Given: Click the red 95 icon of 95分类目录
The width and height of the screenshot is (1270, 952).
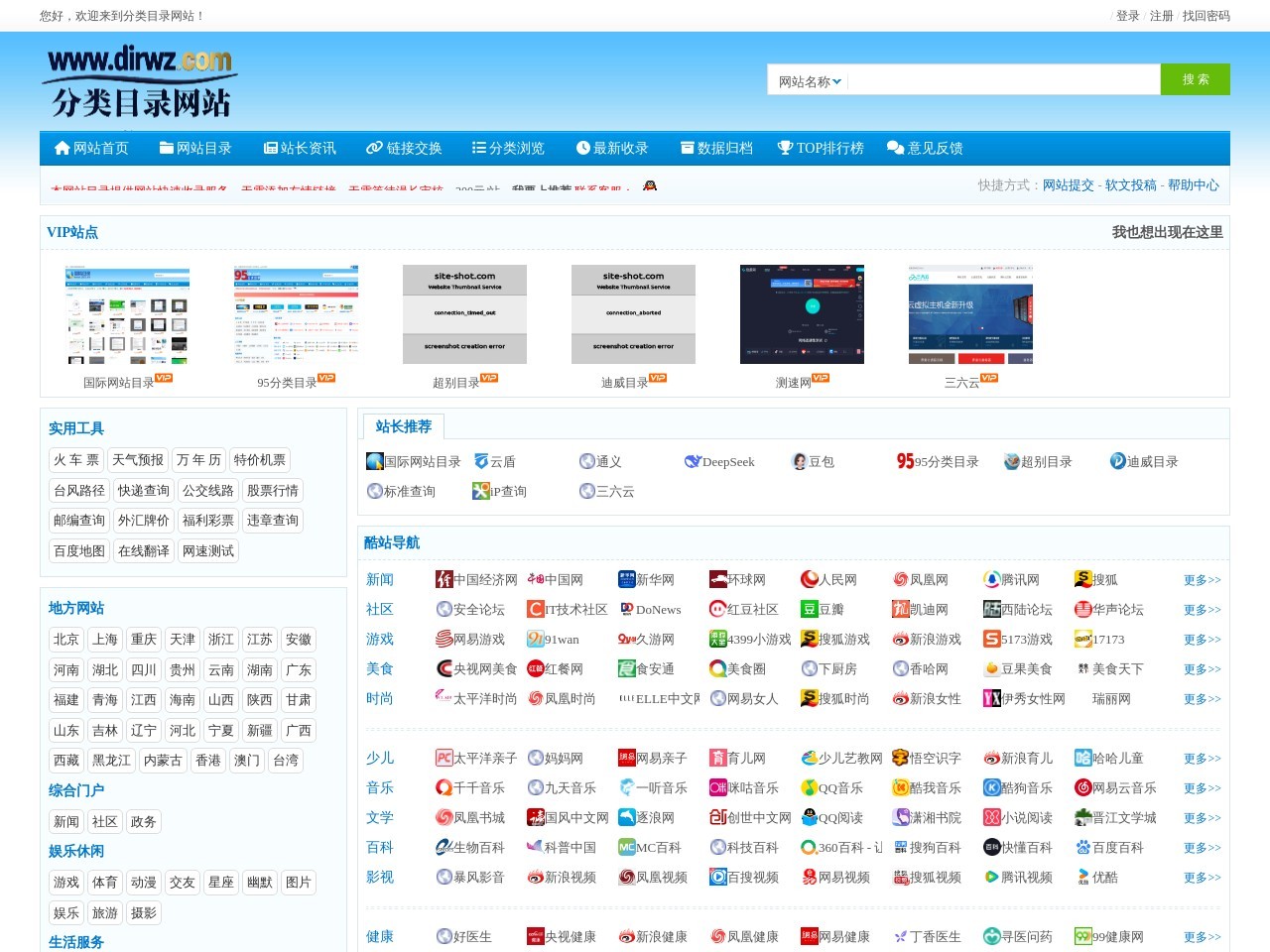Looking at the screenshot, I should pos(905,461).
